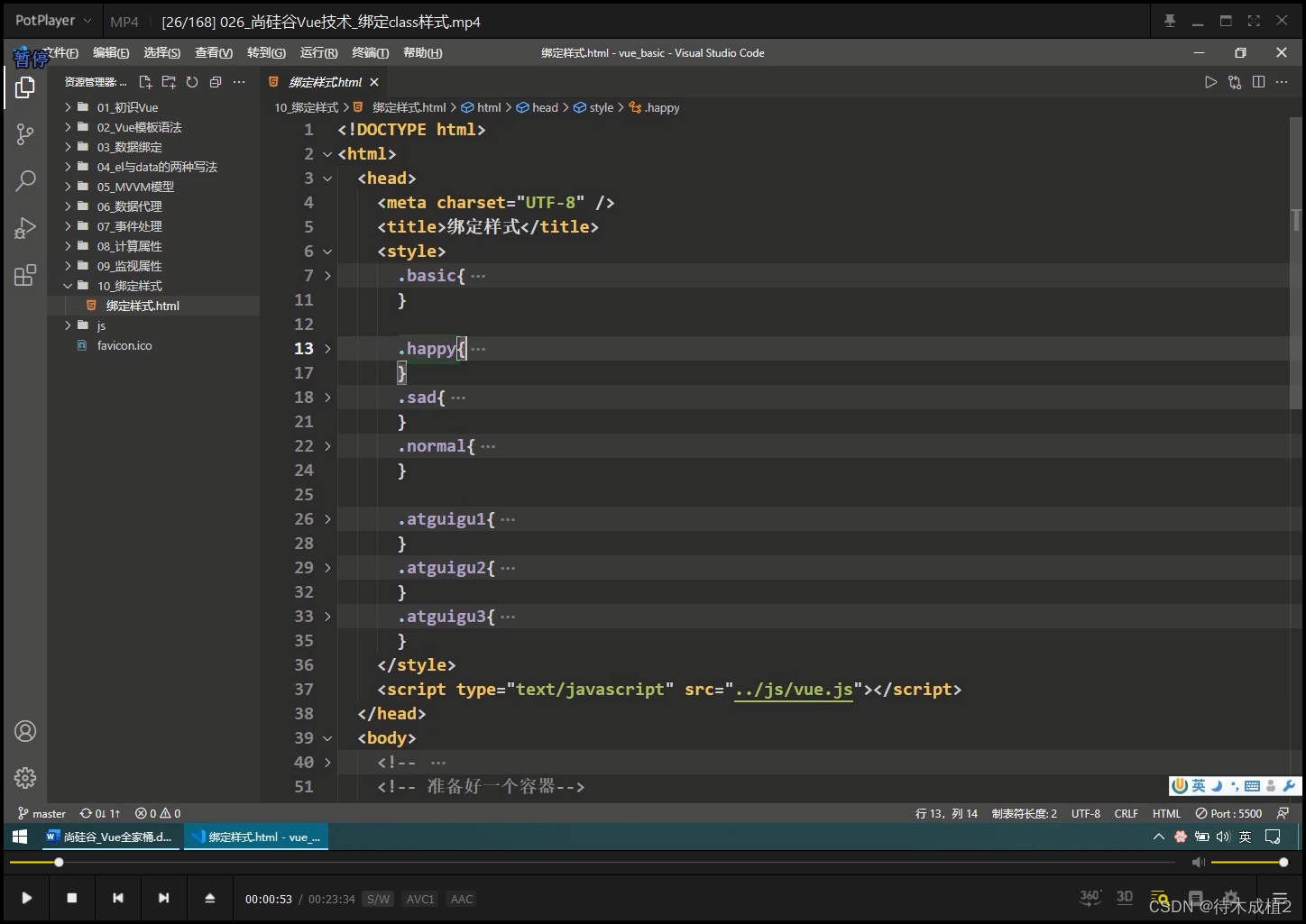Mute PotPlayer with the speaker icon
Viewport: 1306px width, 924px height.
click(x=1198, y=863)
